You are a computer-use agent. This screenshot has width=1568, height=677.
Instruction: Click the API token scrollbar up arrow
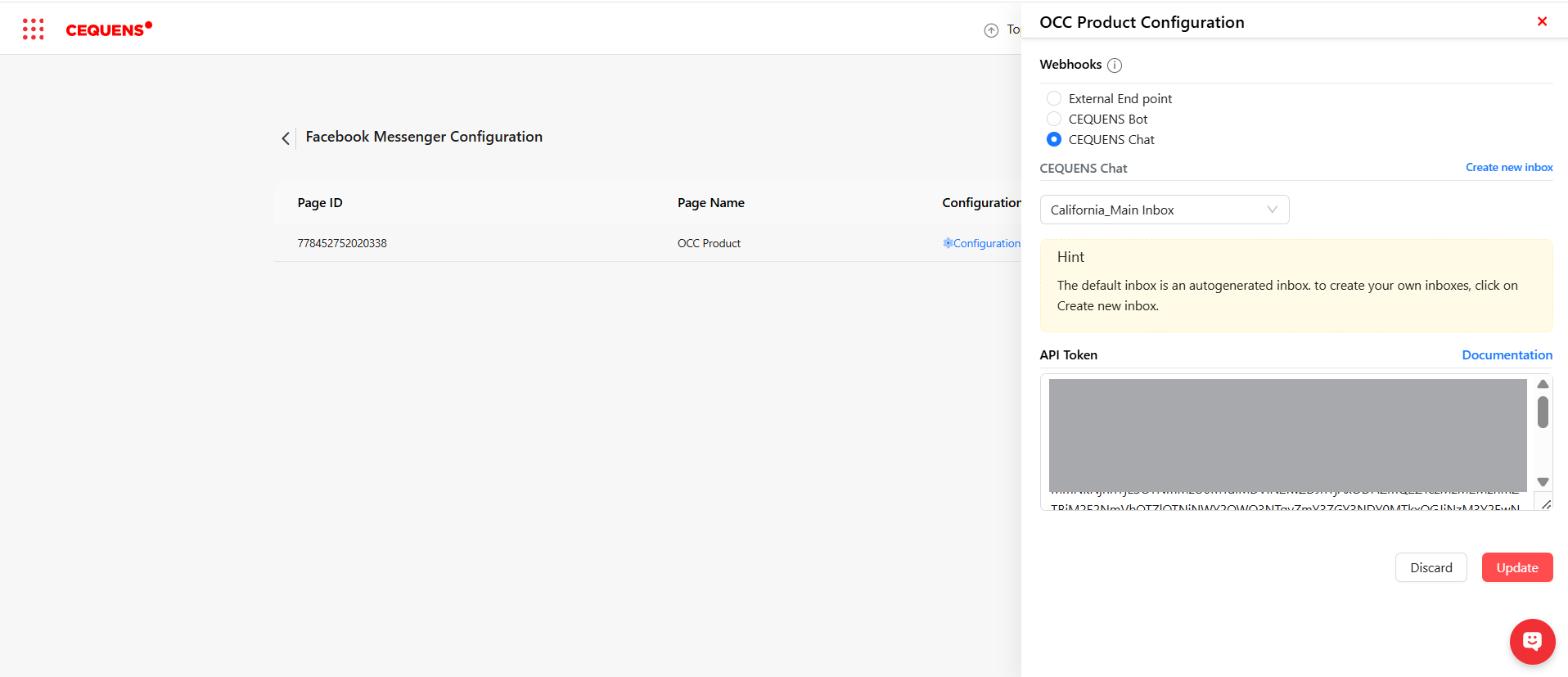point(1543,384)
